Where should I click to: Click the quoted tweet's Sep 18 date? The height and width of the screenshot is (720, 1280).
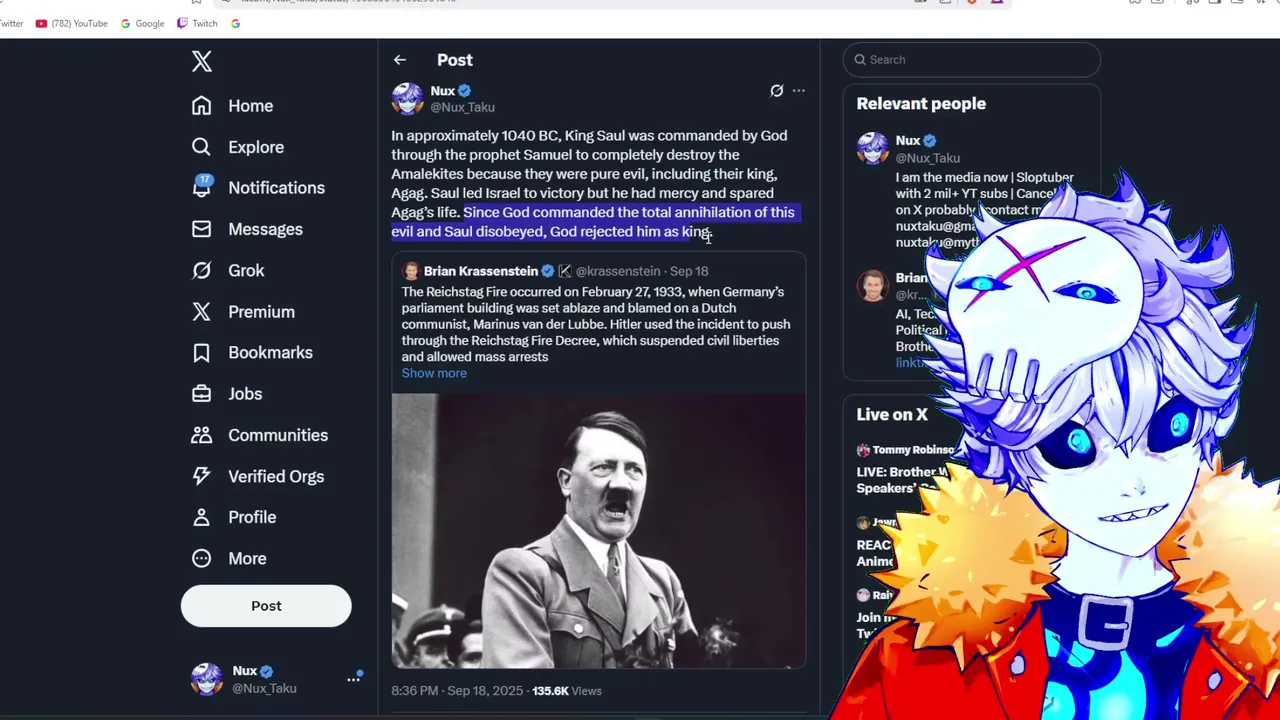[x=689, y=271]
